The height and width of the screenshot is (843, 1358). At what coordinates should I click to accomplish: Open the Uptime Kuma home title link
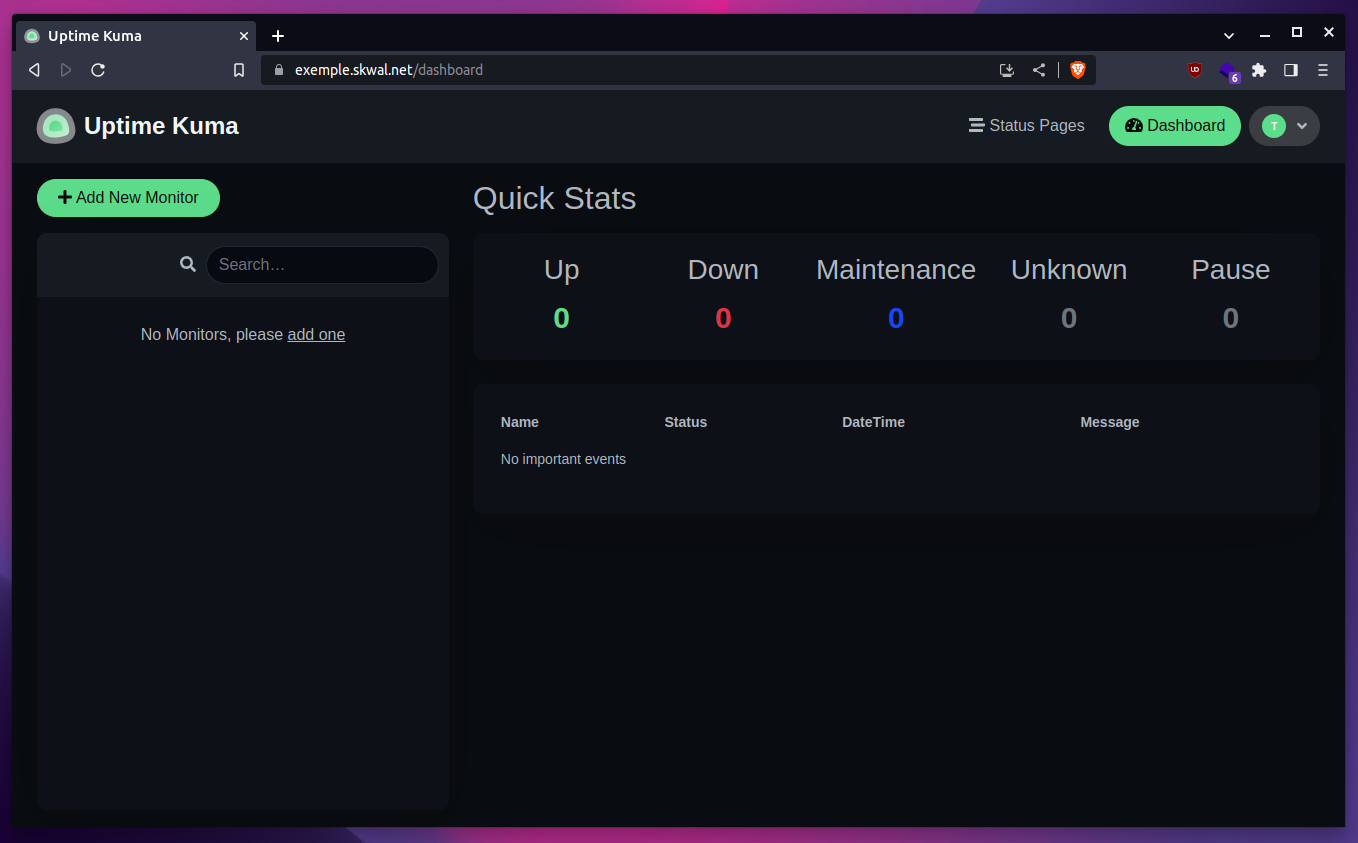tap(161, 126)
